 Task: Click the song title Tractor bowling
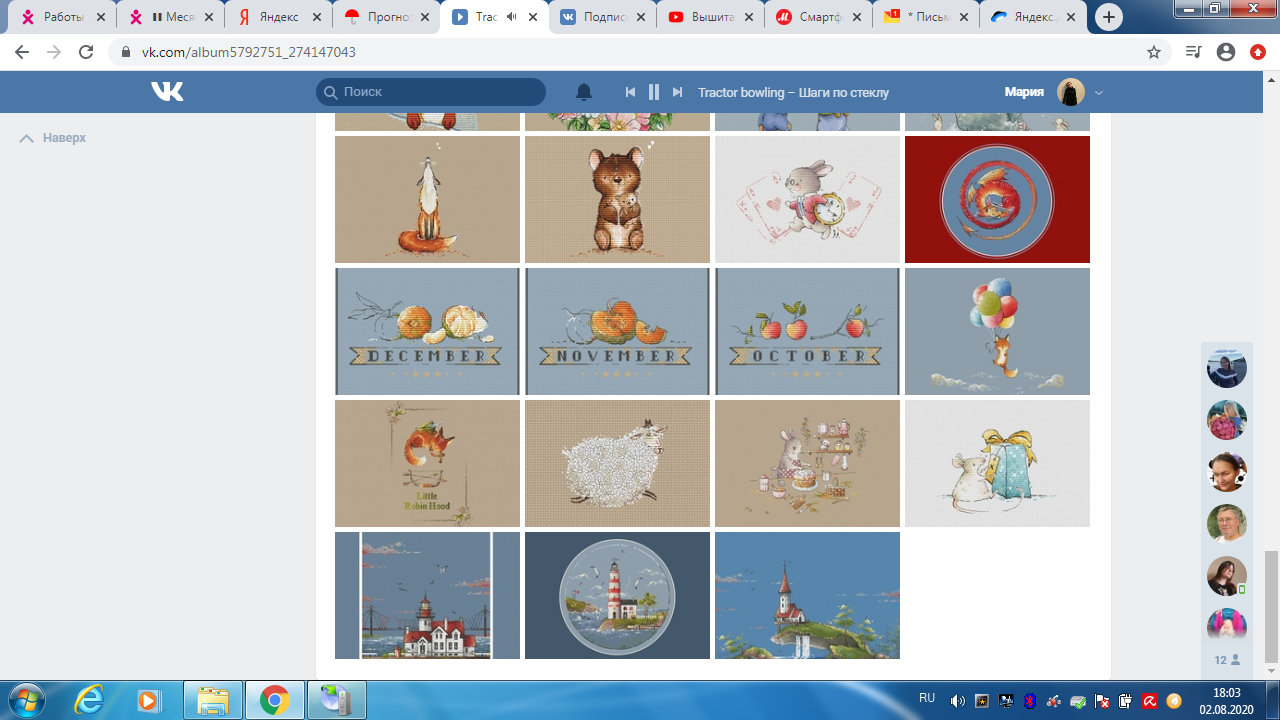click(793, 92)
